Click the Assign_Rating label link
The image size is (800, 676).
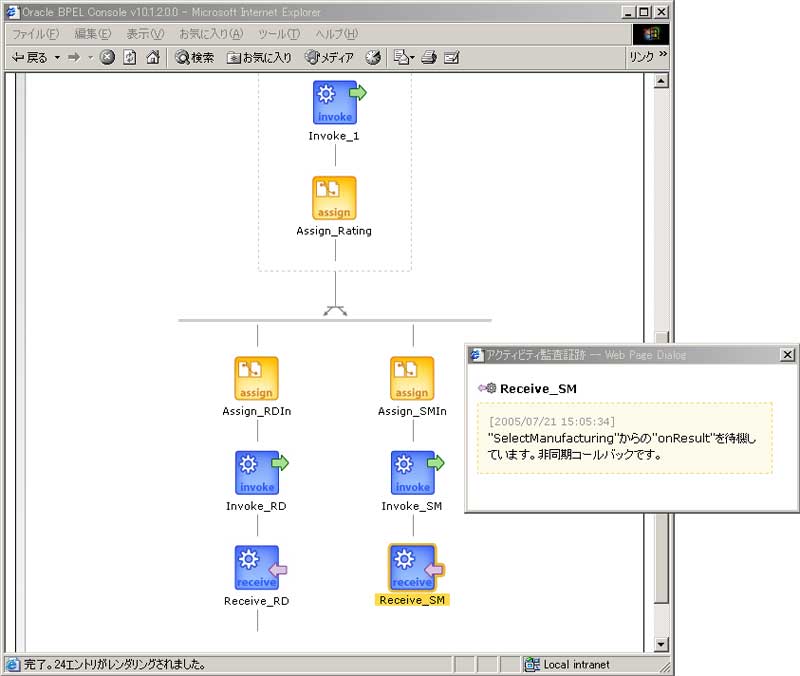[x=334, y=231]
